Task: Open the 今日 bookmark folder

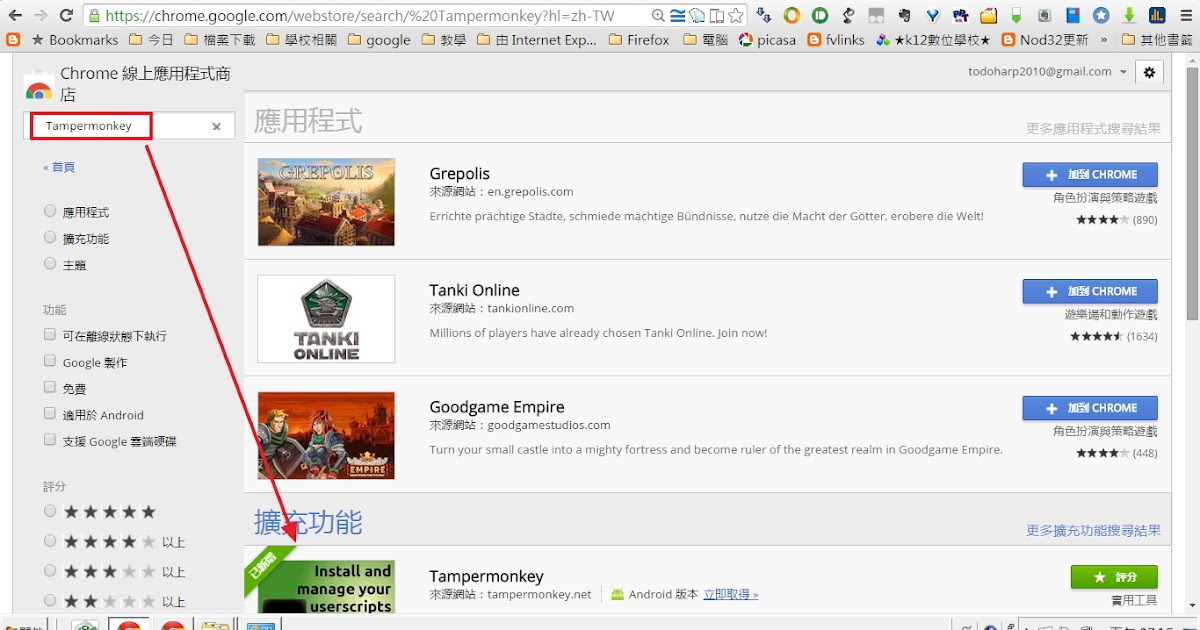Action: (x=151, y=40)
